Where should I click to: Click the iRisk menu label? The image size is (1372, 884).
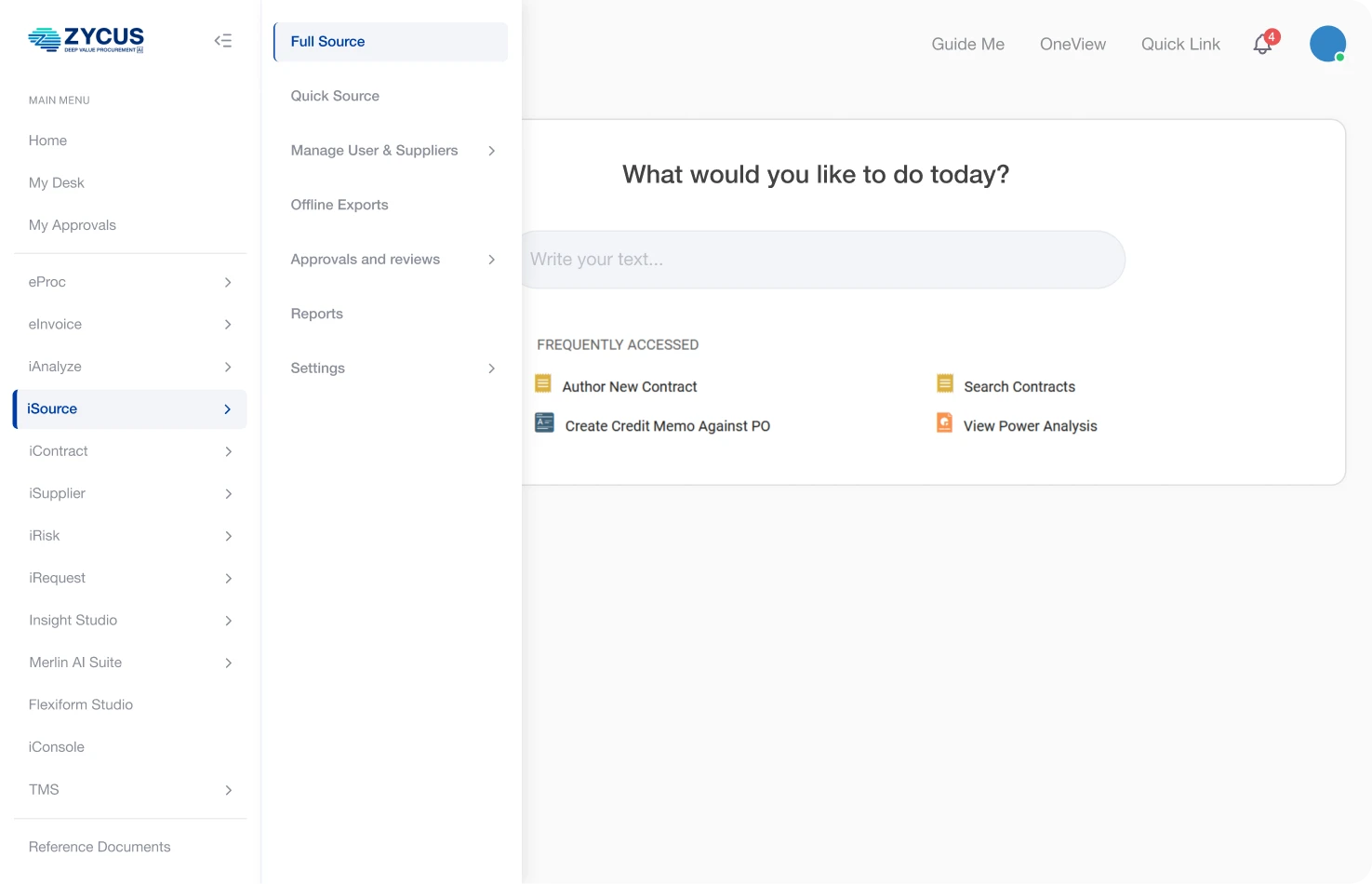(x=44, y=536)
